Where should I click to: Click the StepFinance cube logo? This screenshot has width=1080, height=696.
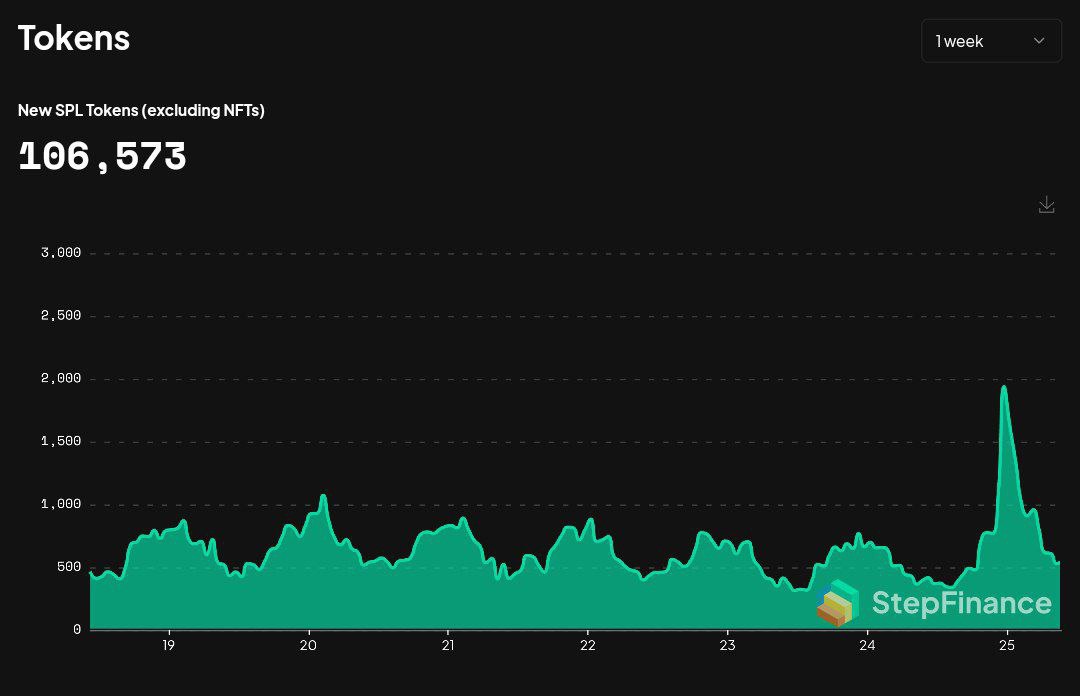pyautogui.click(x=838, y=603)
